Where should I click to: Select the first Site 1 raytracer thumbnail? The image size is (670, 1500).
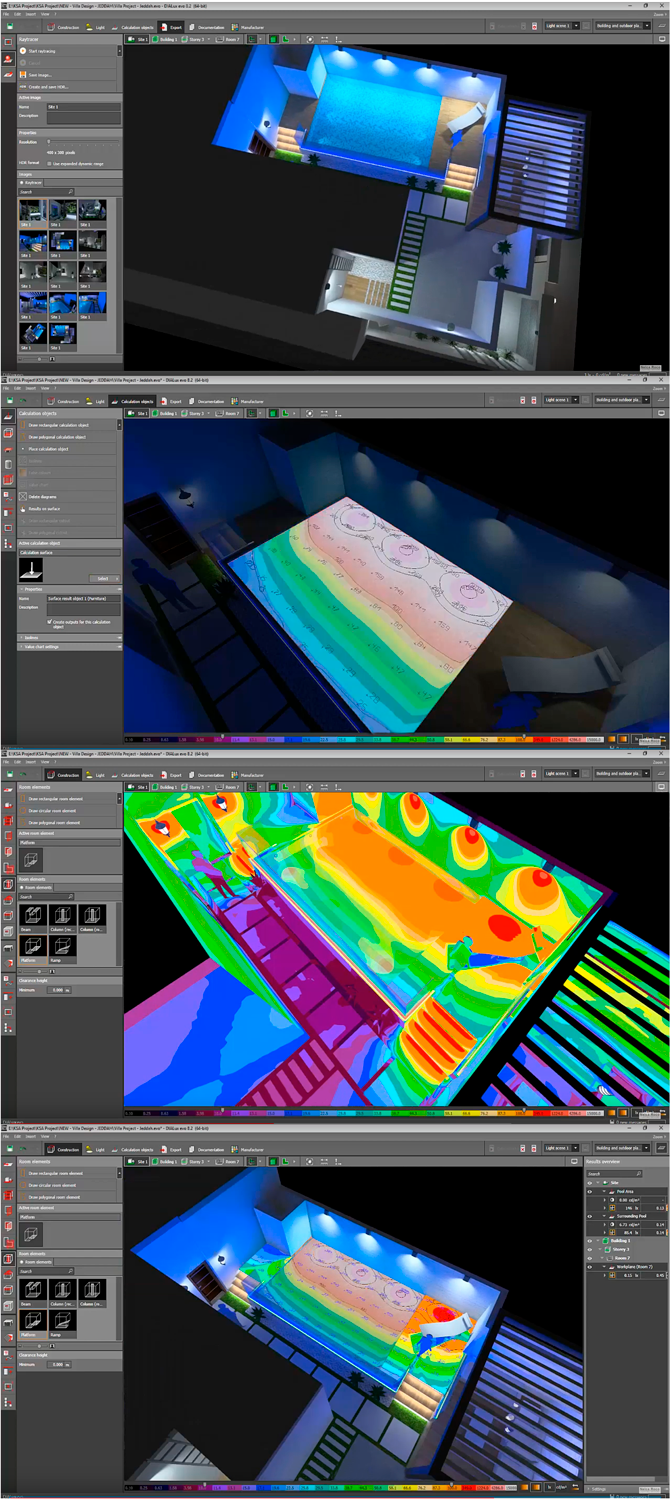coord(32,211)
